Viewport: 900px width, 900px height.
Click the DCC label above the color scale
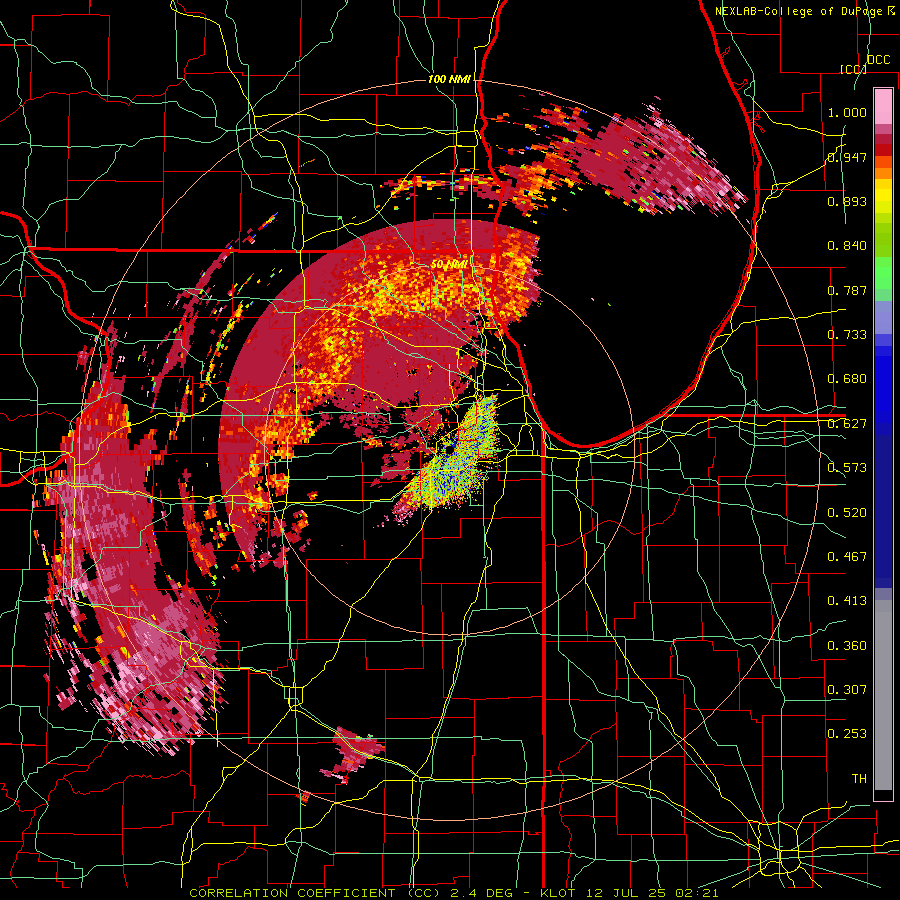(x=878, y=60)
